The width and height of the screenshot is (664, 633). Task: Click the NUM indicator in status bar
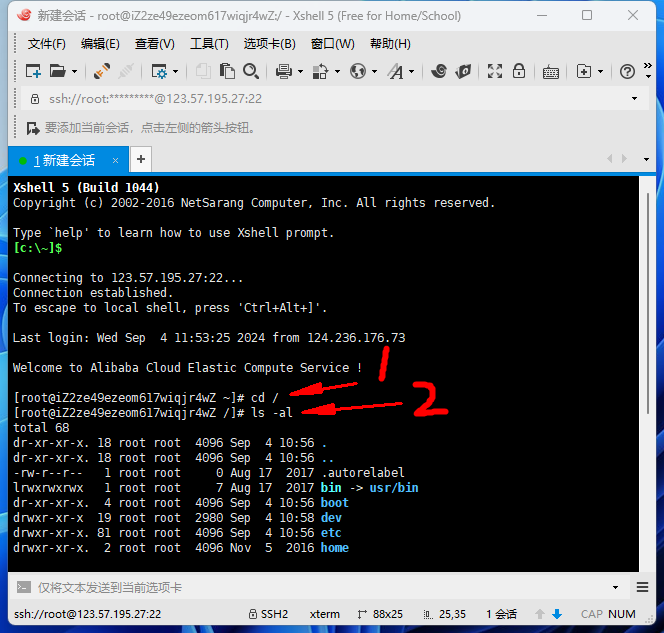(x=622, y=614)
